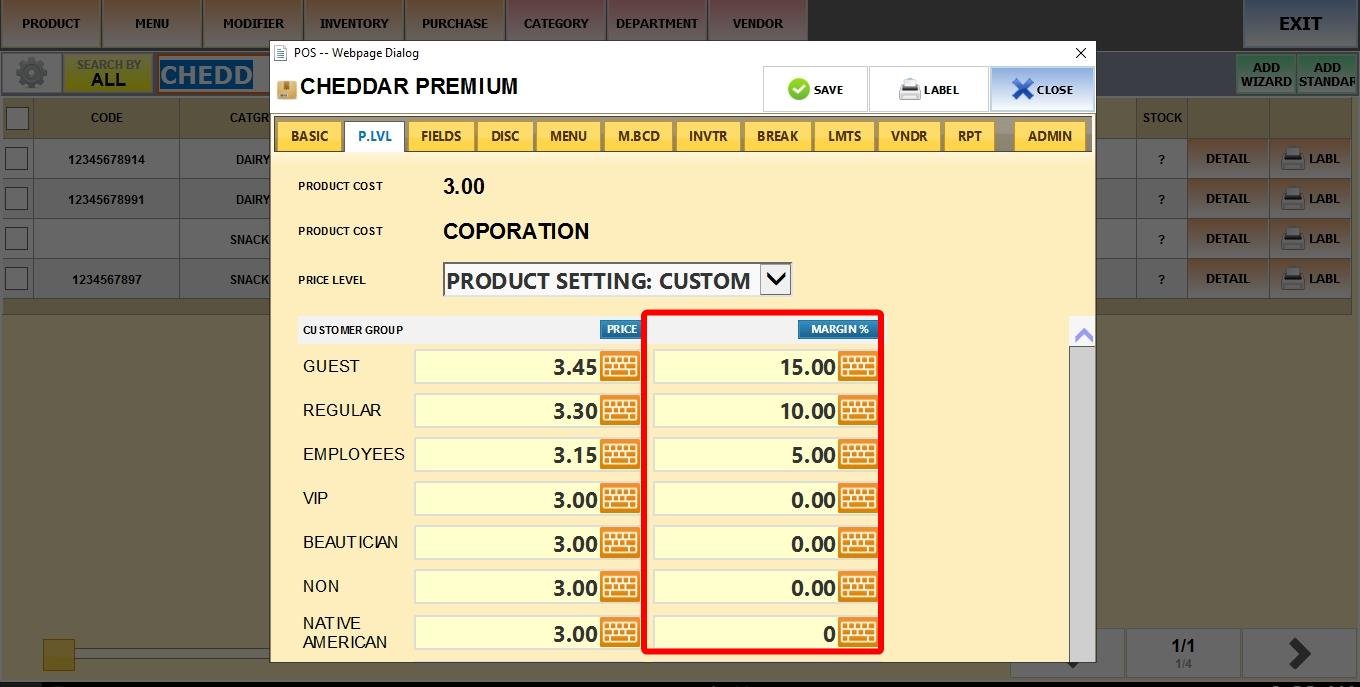Open keypad for BEAUTICIAN margin field
Screen dimensions: 1360x687
pos(857,543)
